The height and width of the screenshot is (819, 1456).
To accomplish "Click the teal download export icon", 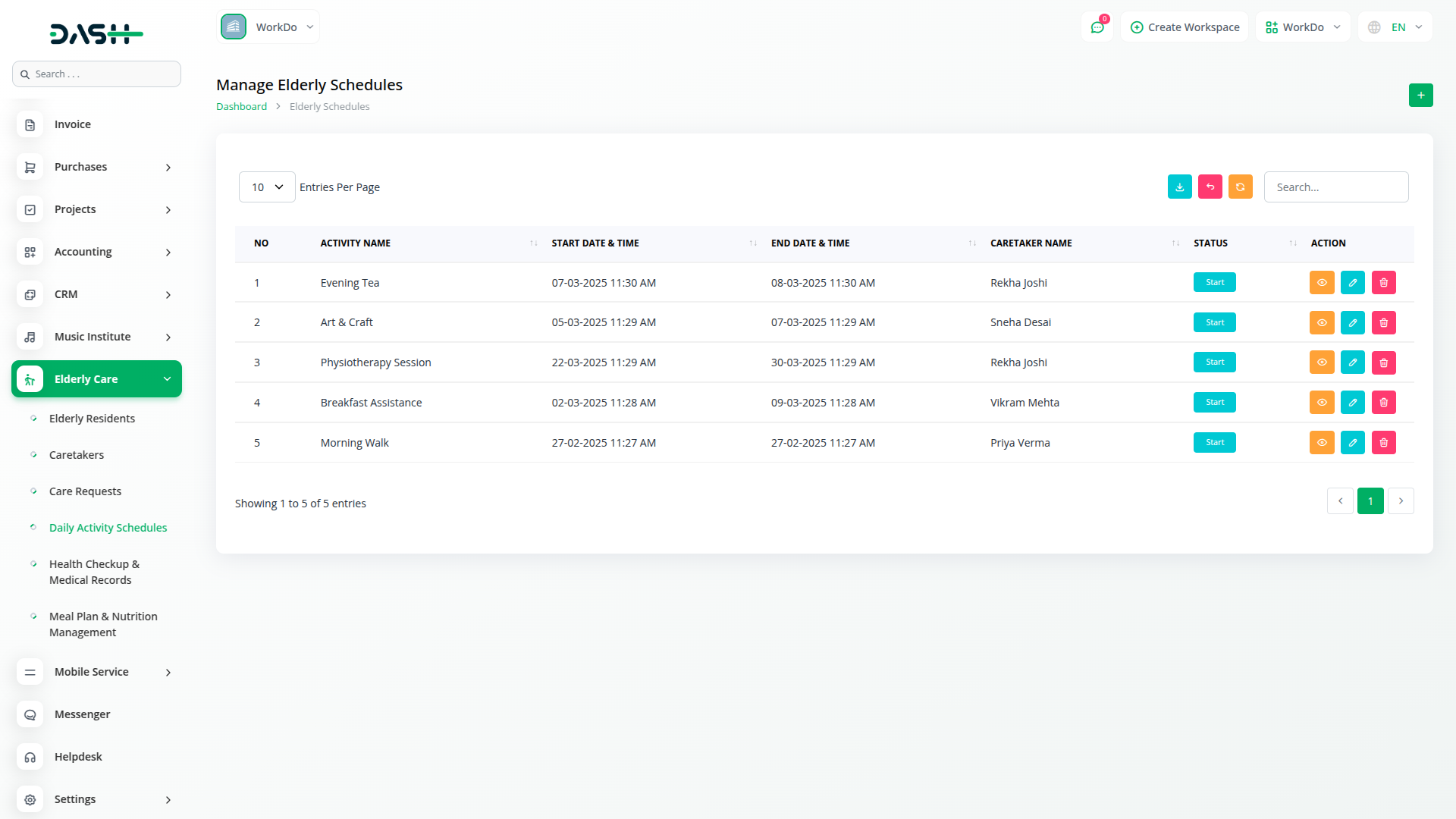I will point(1179,187).
